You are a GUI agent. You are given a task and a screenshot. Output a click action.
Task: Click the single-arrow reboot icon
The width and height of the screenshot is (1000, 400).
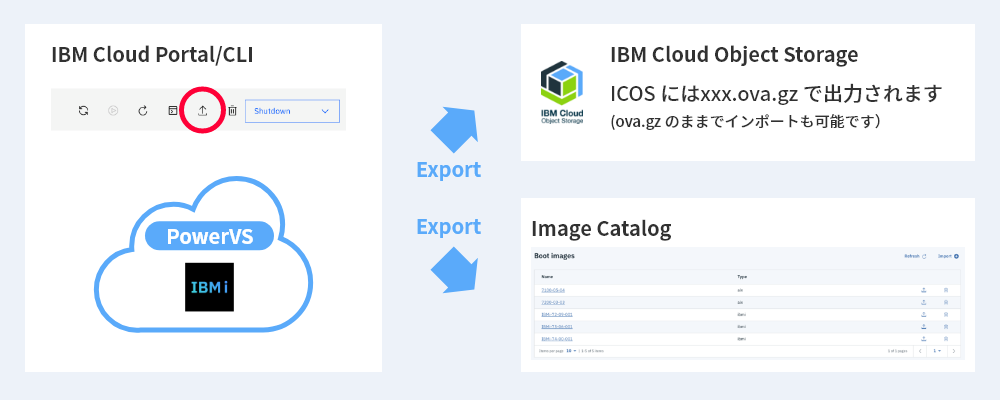143,110
